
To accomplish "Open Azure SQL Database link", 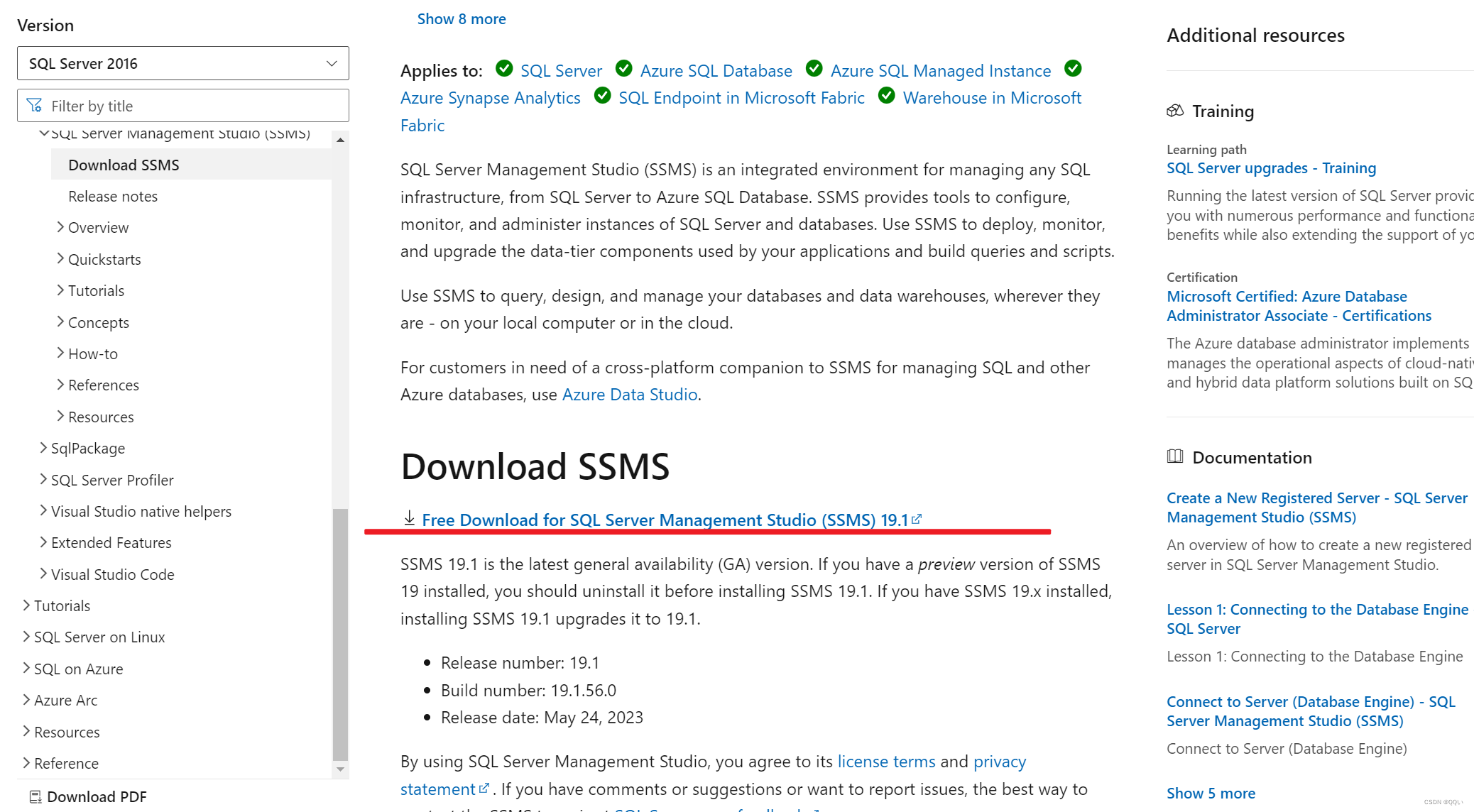I will (716, 71).
